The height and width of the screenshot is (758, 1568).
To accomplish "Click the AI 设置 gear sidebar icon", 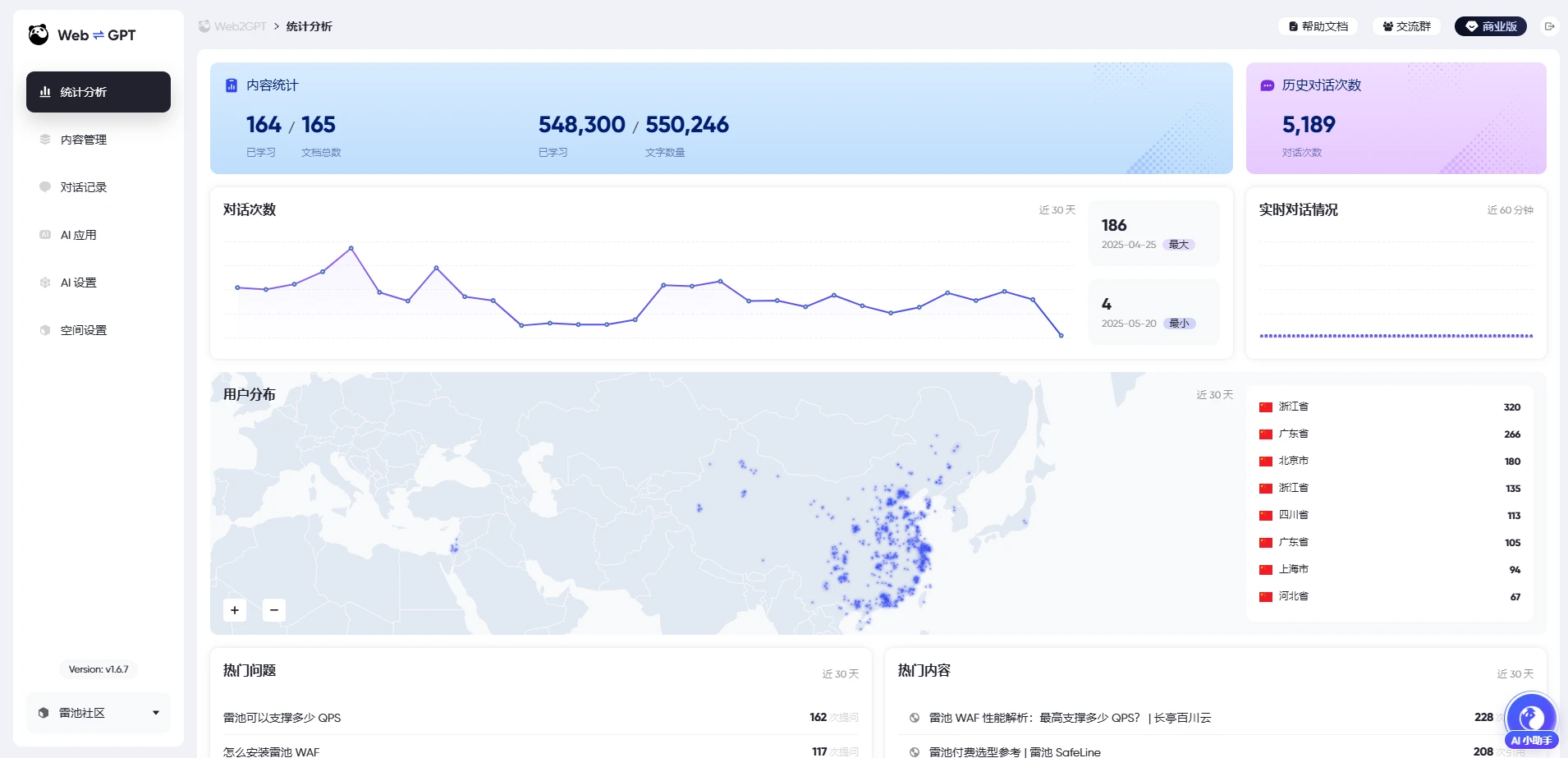I will 45,283.
